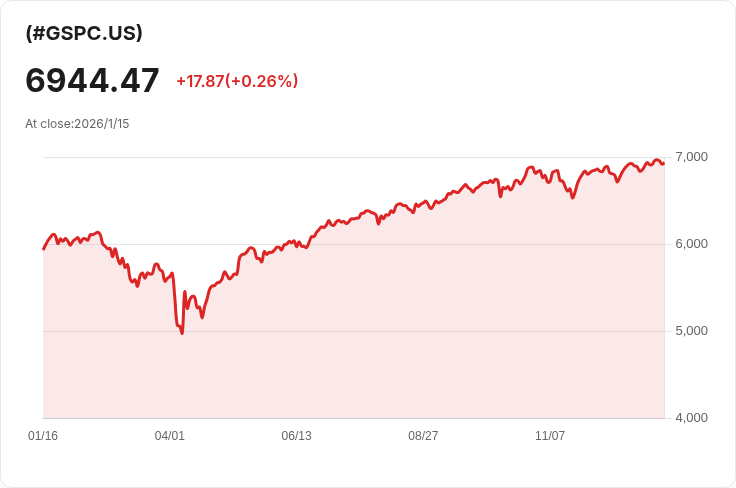Click the 4,000 y-axis label
This screenshot has width=736, height=488.
691,418
